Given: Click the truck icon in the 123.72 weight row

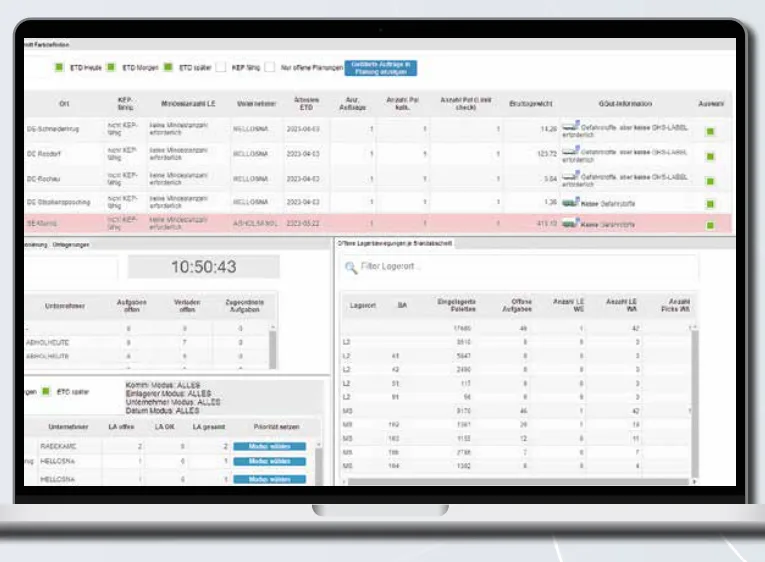Looking at the screenshot, I should click(570, 151).
